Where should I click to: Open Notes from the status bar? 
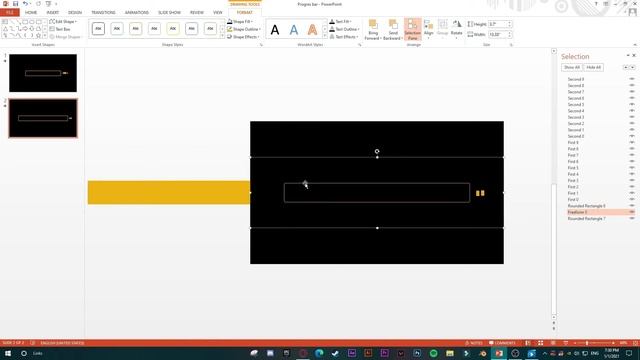(x=473, y=343)
